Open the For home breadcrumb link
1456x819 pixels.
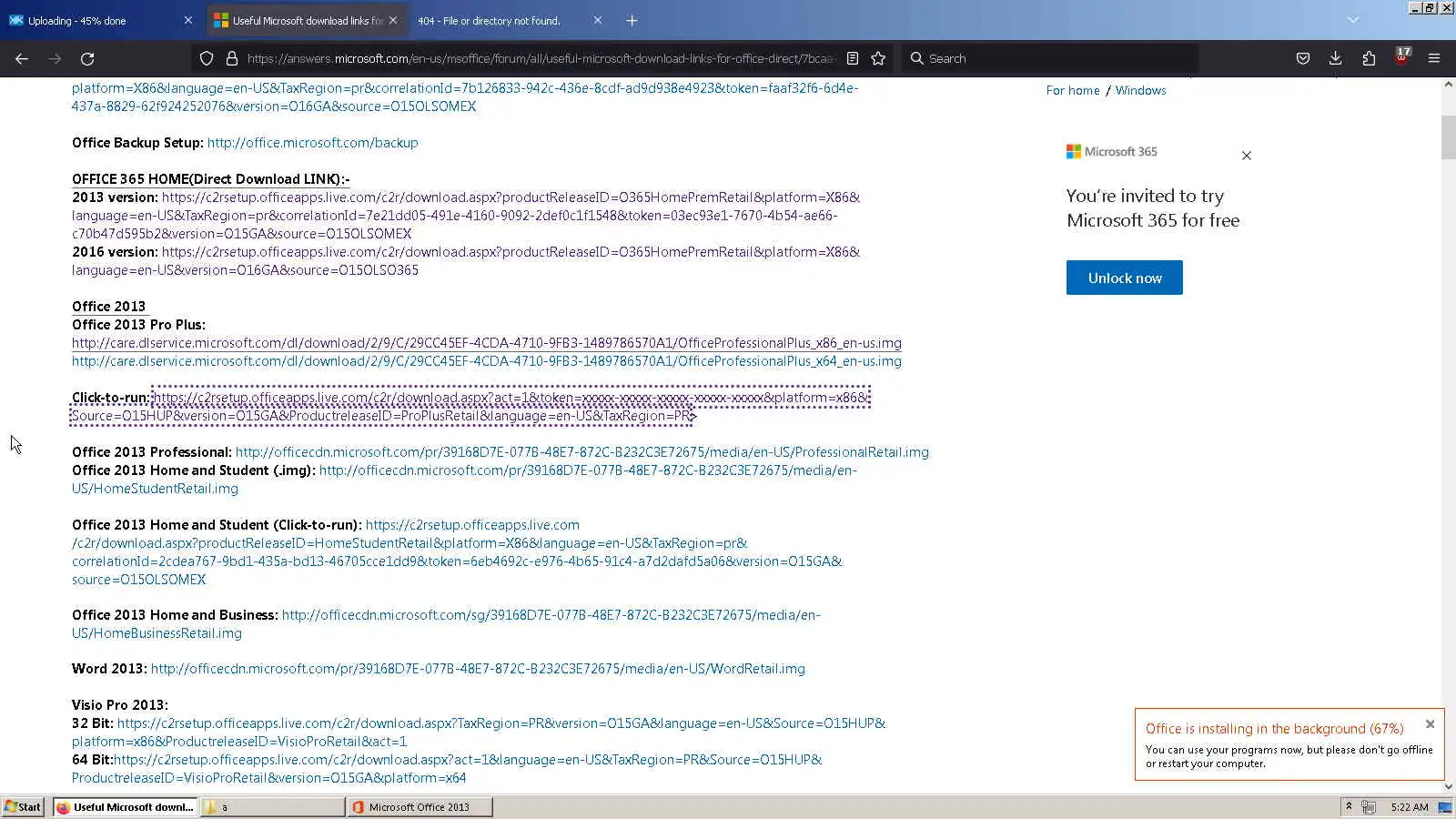tap(1073, 90)
